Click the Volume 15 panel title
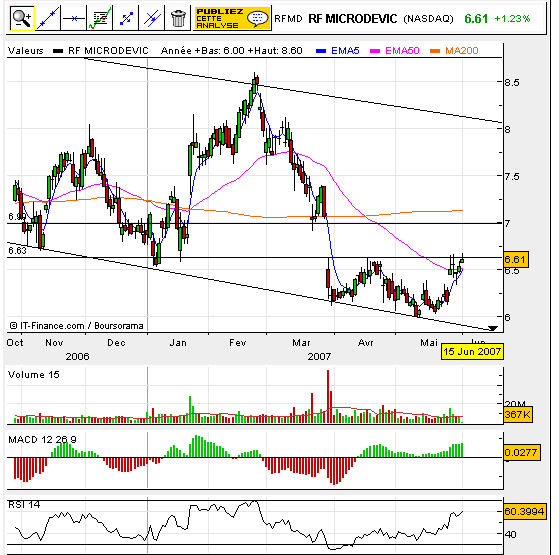Viewport: 559px width, 555px height. pyautogui.click(x=34, y=375)
